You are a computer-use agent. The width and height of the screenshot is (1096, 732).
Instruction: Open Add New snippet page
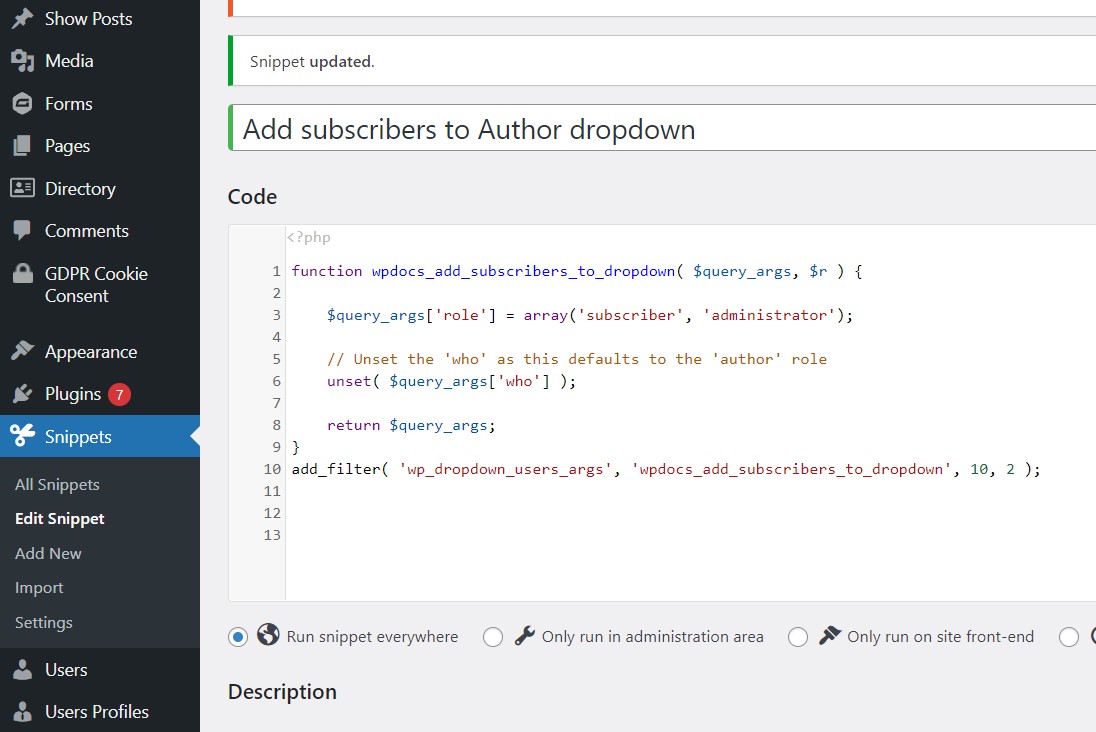click(48, 554)
